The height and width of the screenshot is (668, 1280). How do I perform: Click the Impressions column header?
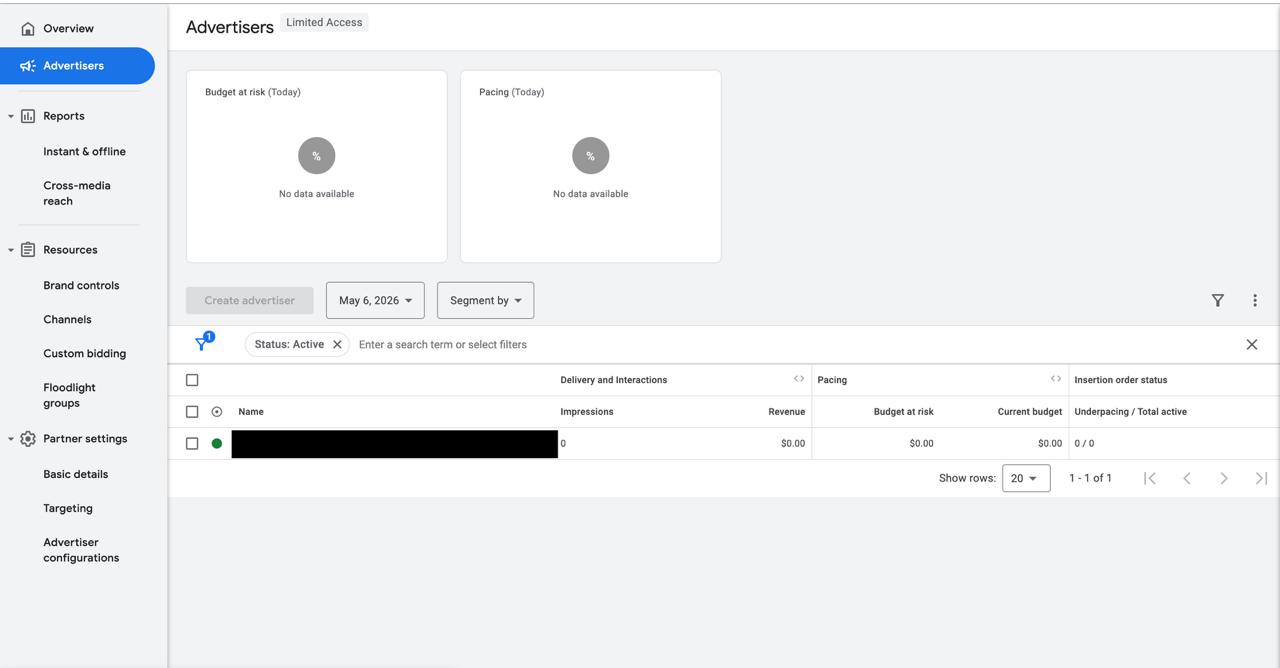[587, 412]
